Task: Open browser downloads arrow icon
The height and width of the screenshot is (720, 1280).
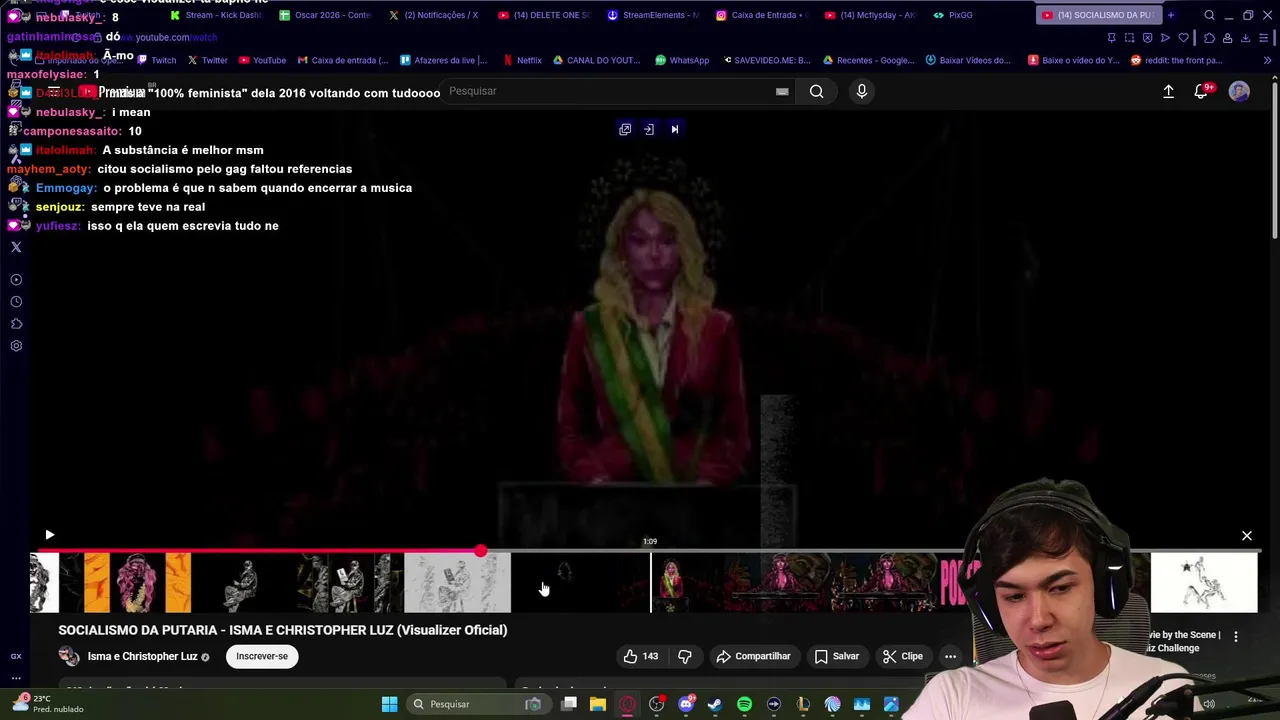Action: [x=1245, y=38]
